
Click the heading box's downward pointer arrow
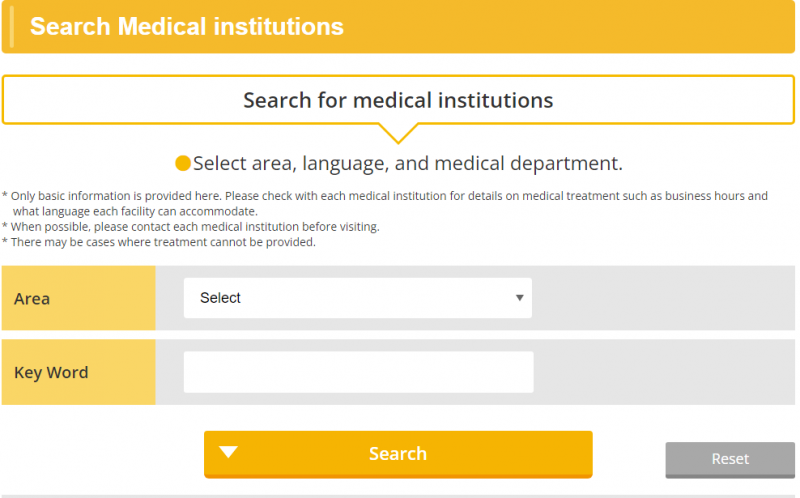pos(398,133)
